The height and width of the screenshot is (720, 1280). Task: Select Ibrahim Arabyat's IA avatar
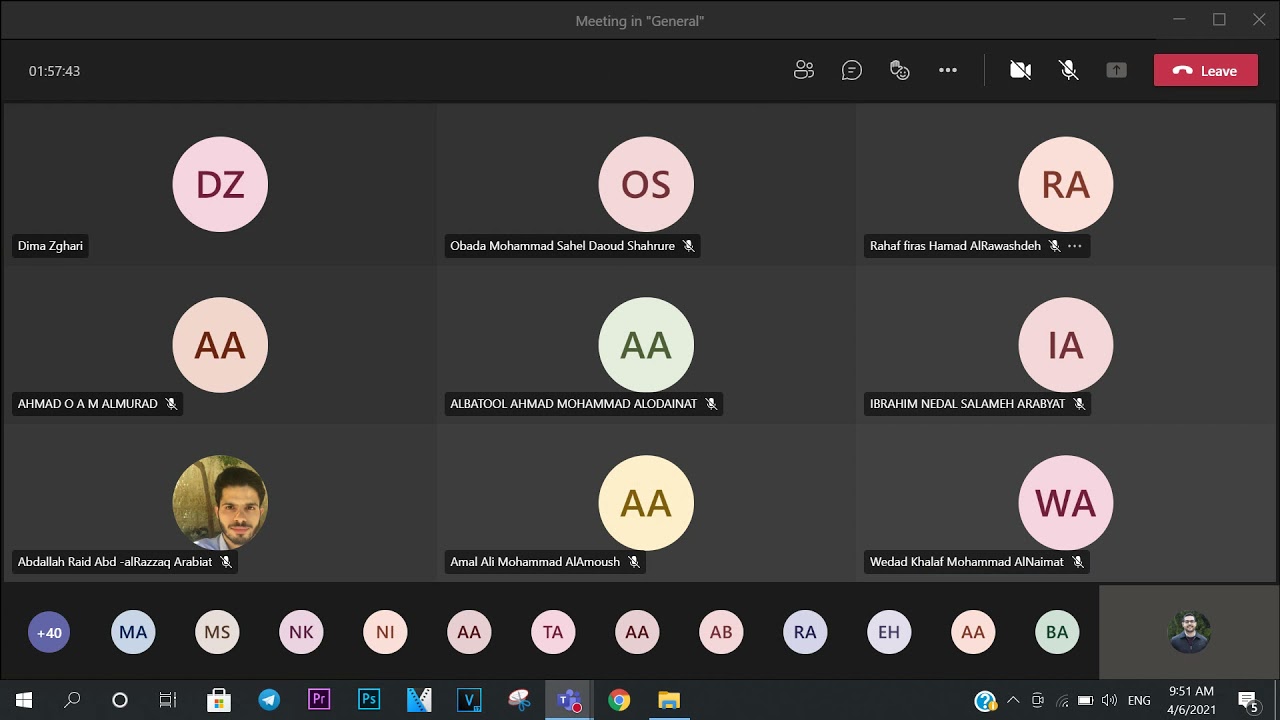pos(1066,344)
